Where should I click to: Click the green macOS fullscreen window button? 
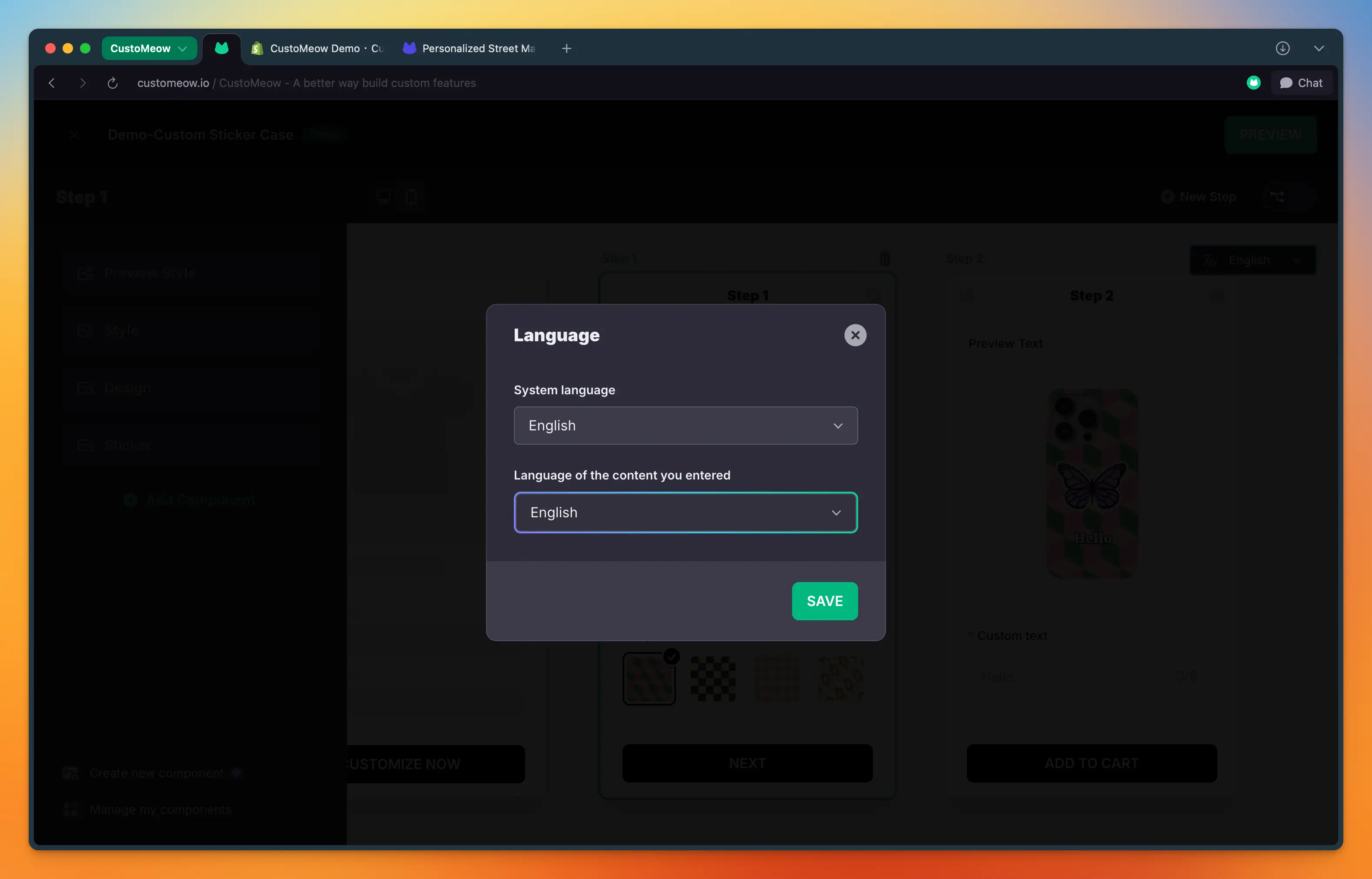coord(85,49)
